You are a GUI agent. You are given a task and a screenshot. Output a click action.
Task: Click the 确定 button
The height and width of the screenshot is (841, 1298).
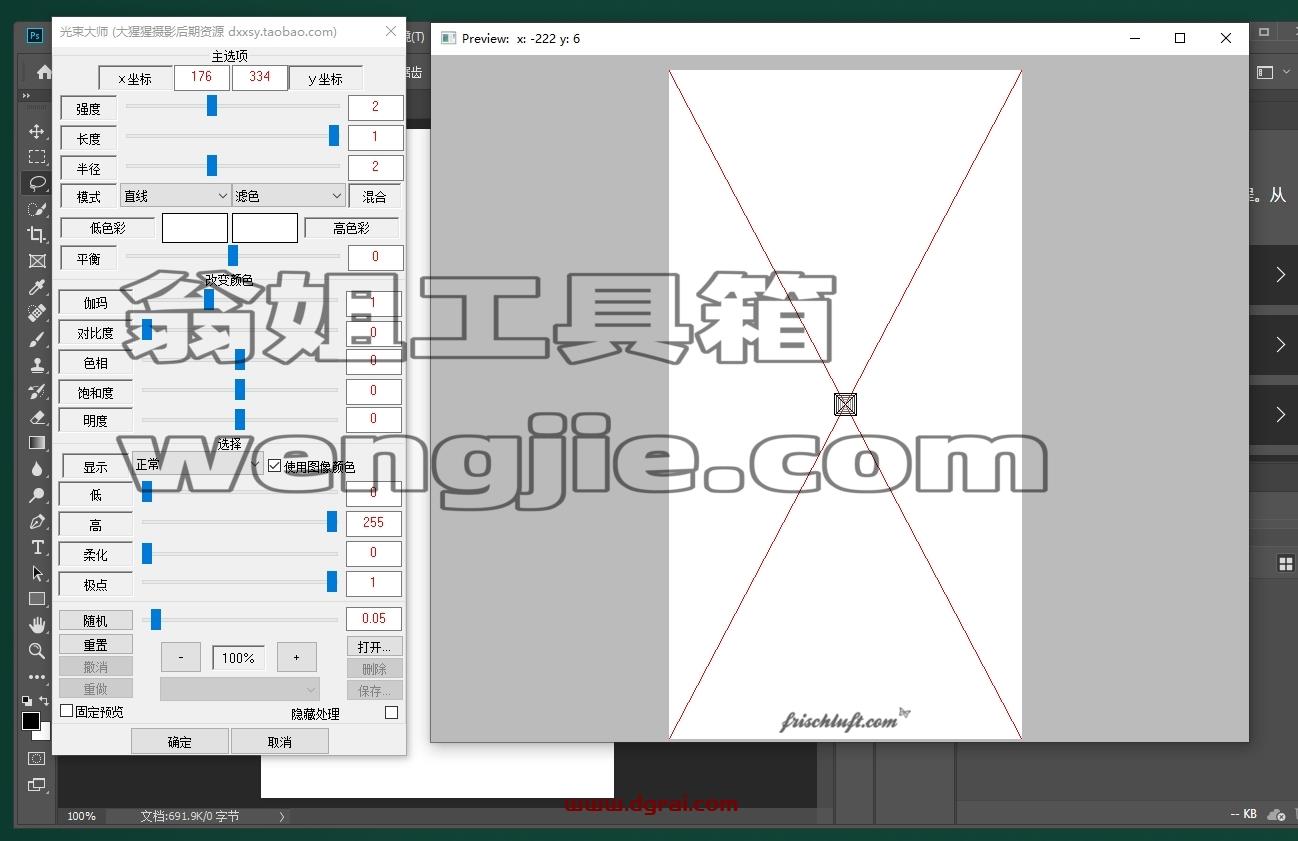pyautogui.click(x=180, y=741)
